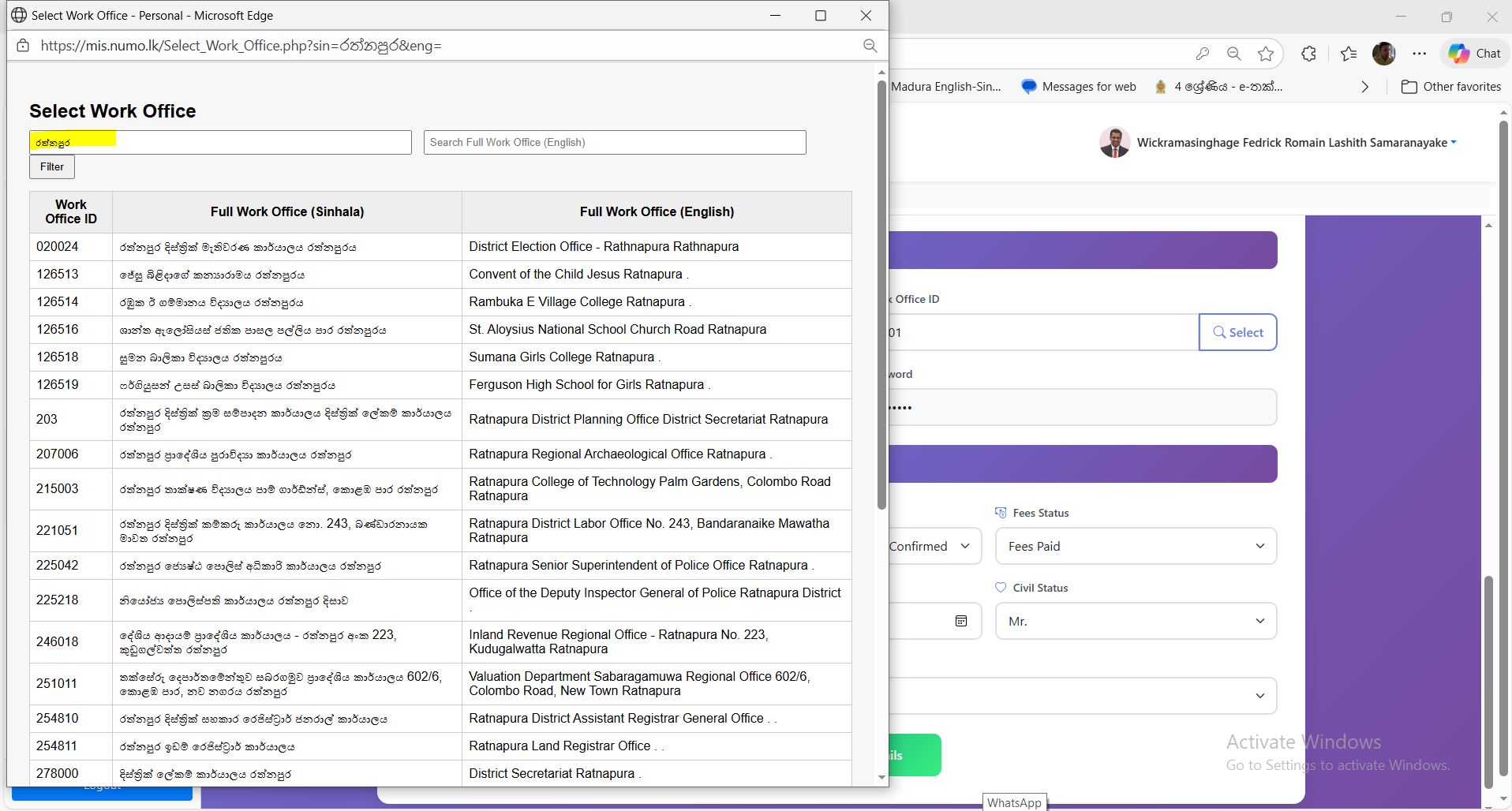Open the Extensions puzzle icon
This screenshot has width=1512, height=811.
pyautogui.click(x=1308, y=54)
